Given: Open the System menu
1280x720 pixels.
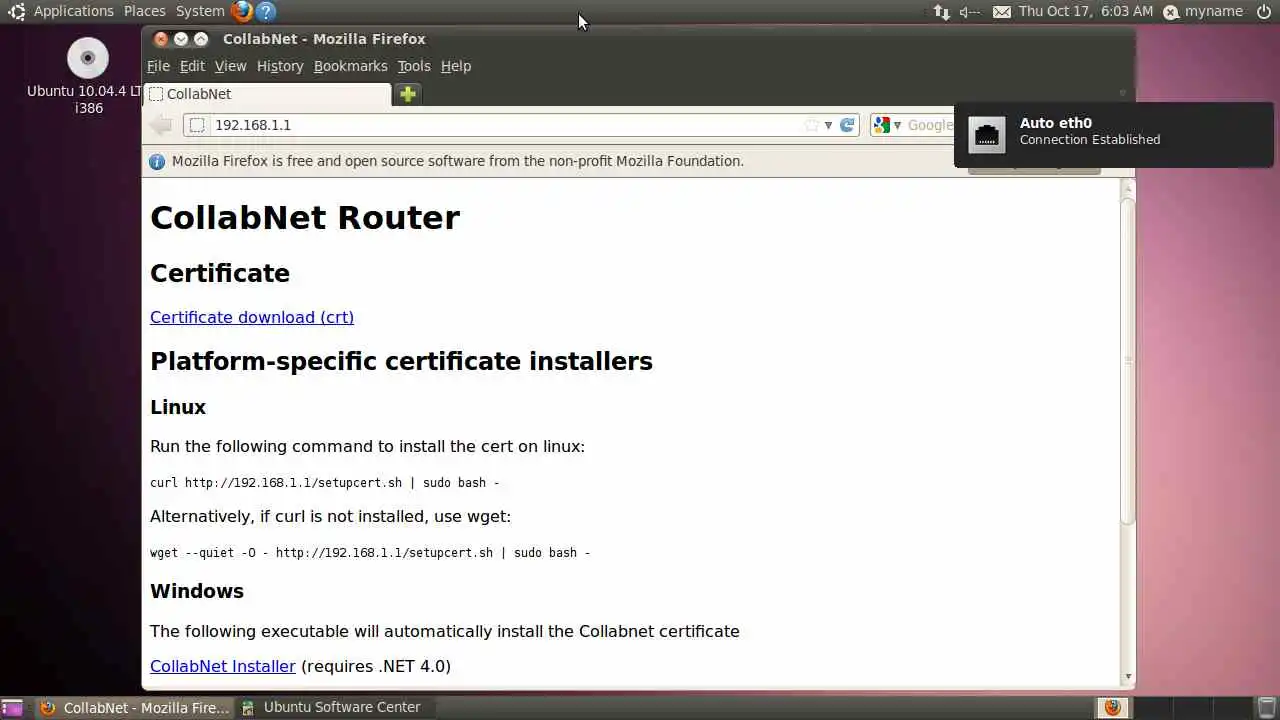Looking at the screenshot, I should (200, 12).
